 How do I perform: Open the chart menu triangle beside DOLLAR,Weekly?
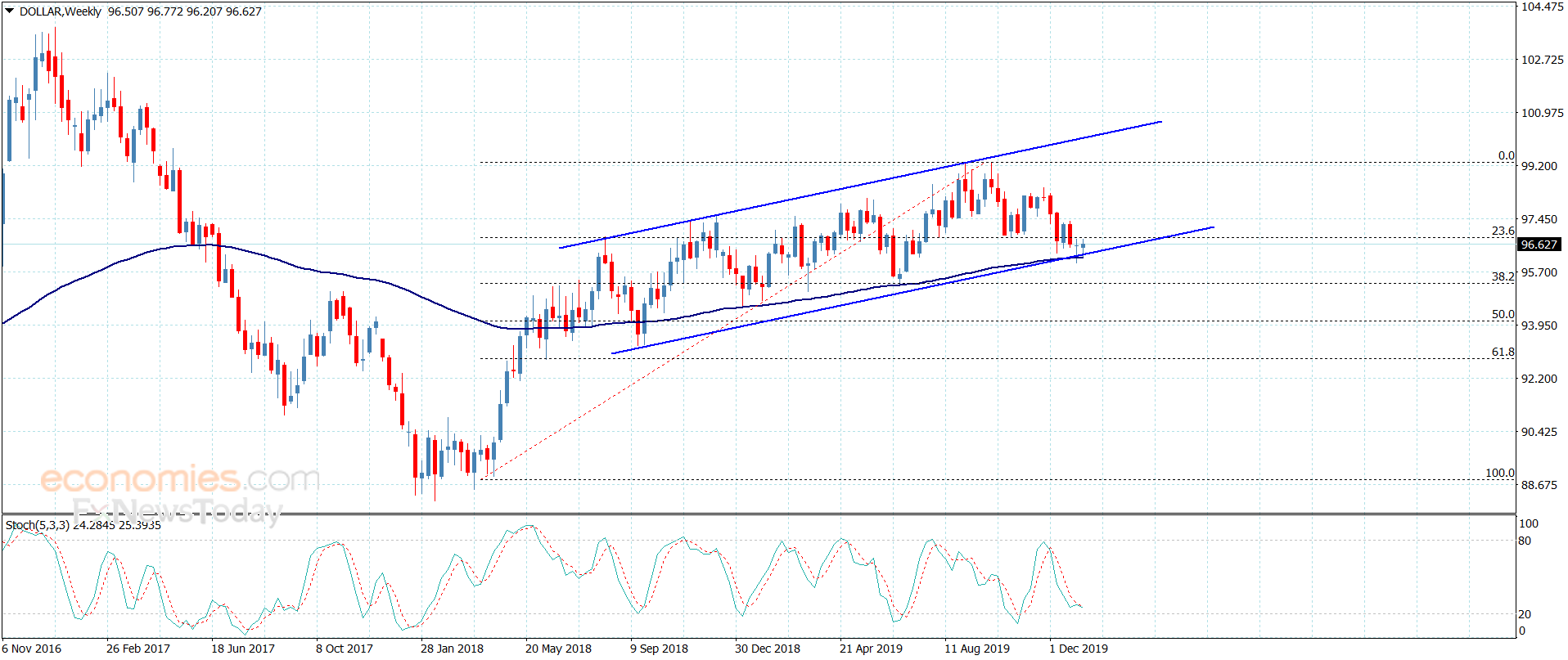tap(10, 11)
